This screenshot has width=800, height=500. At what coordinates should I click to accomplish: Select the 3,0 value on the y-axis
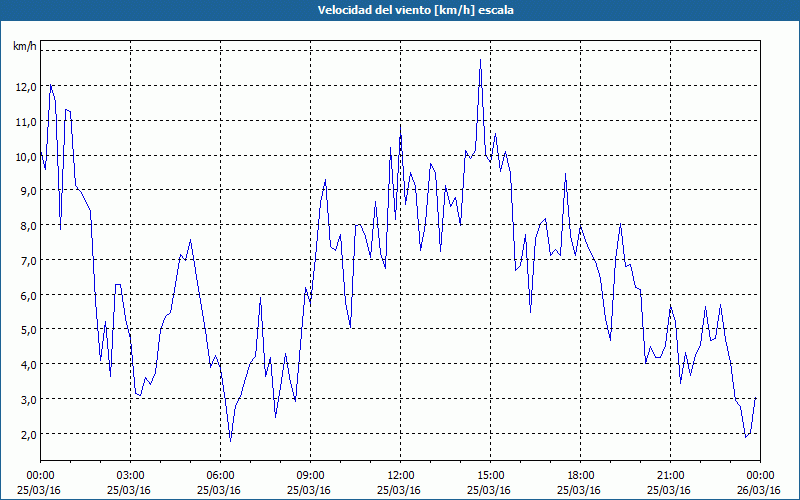tap(28, 399)
